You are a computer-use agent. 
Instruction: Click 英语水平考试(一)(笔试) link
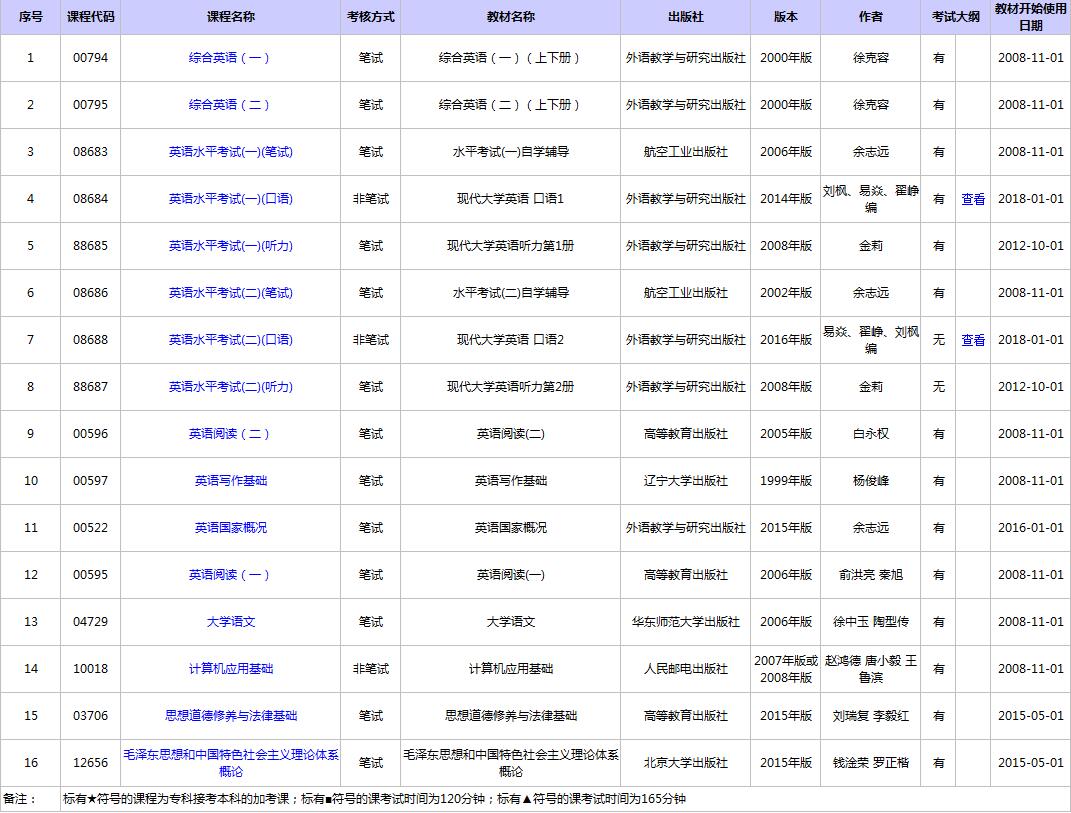point(230,152)
